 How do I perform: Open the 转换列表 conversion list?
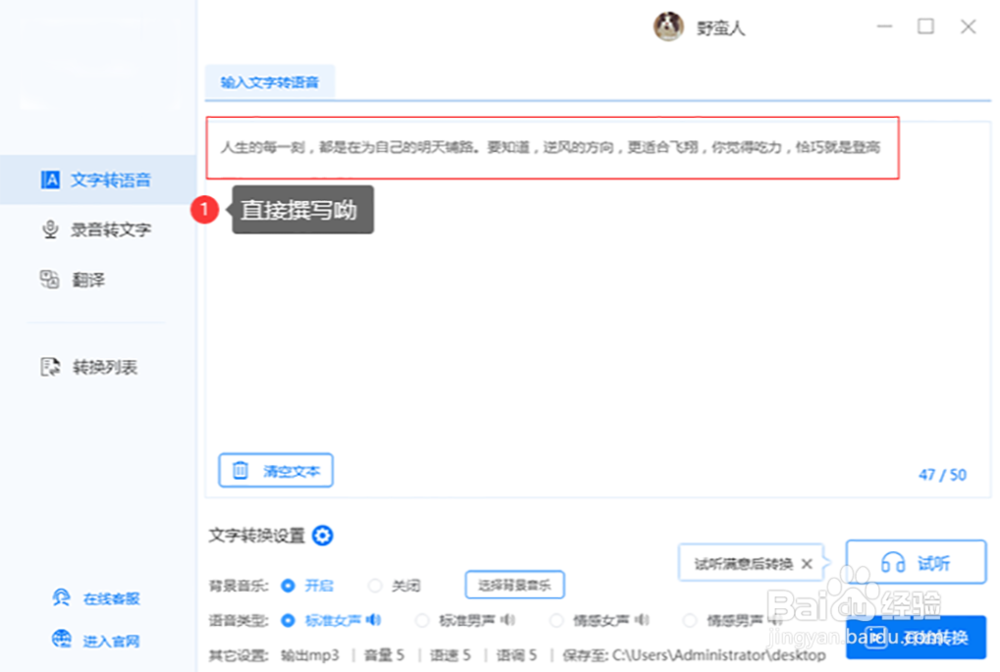92,366
